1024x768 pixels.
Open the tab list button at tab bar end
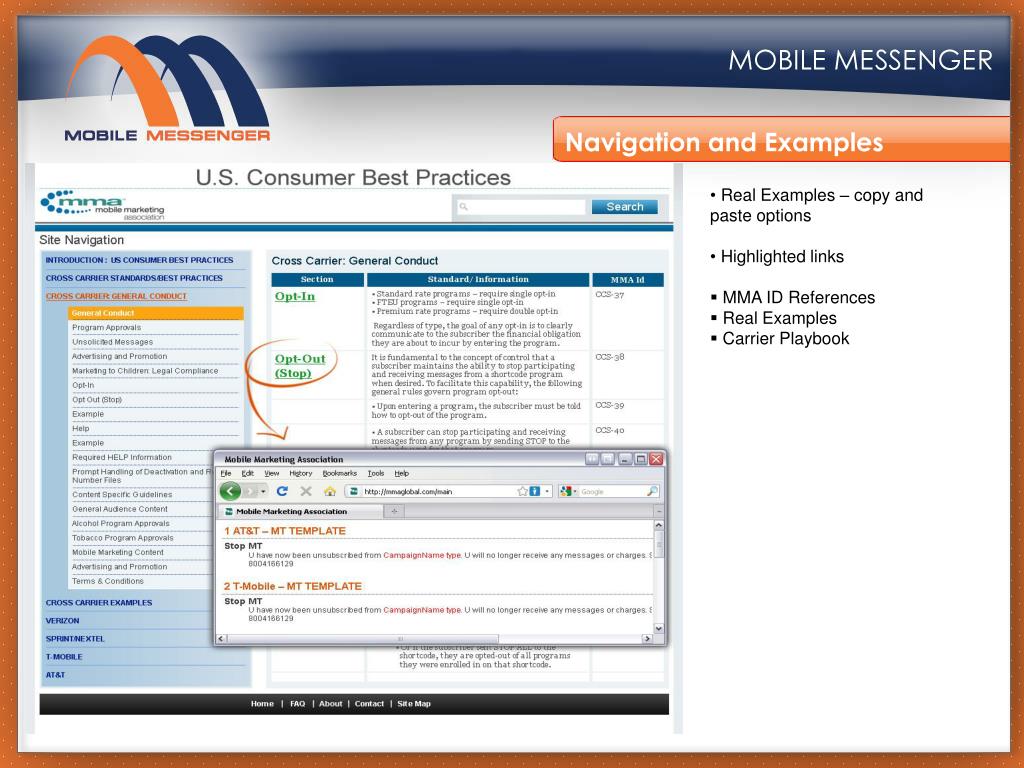658,511
